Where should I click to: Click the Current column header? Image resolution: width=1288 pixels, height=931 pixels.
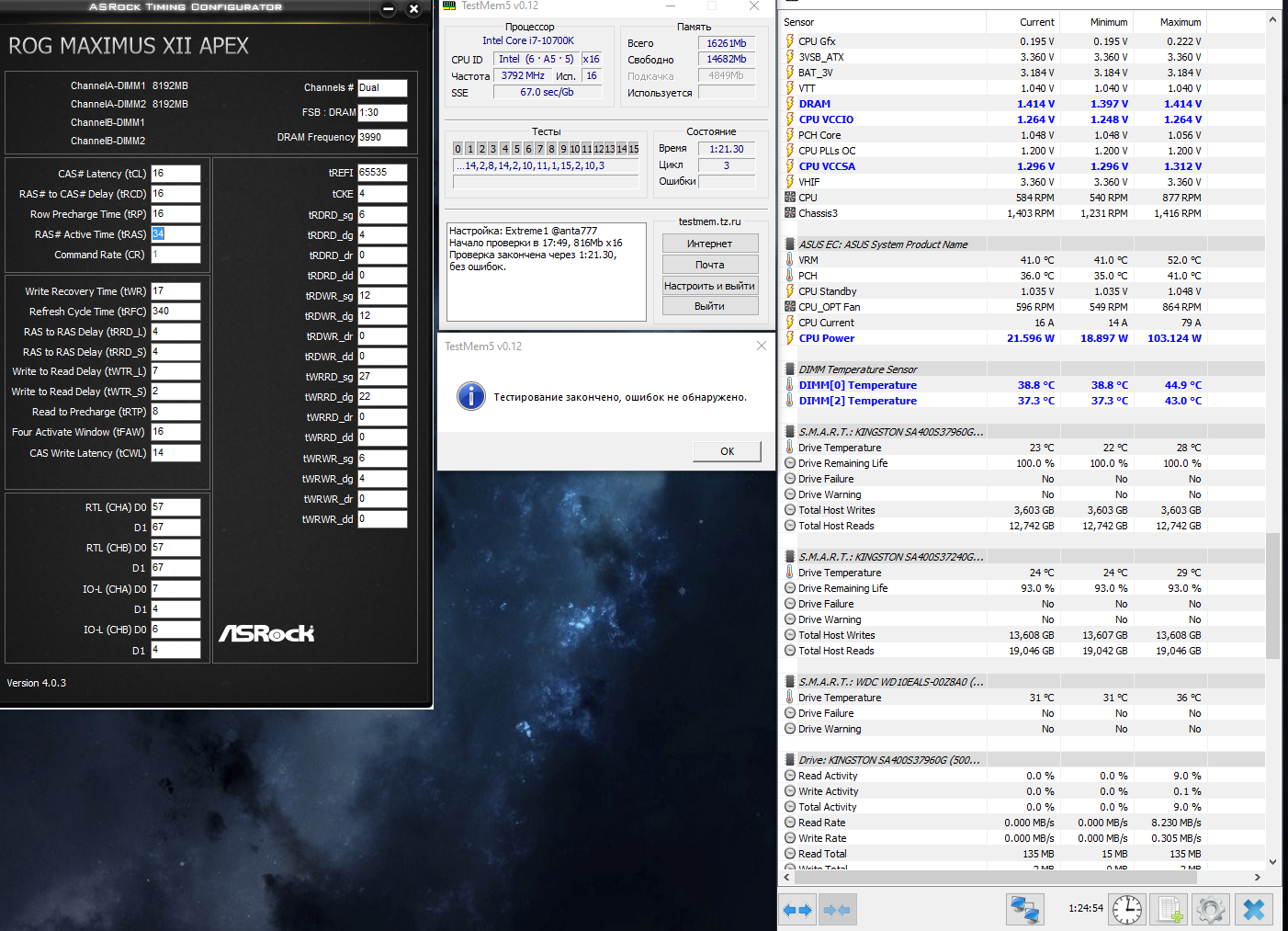[x=1022, y=22]
